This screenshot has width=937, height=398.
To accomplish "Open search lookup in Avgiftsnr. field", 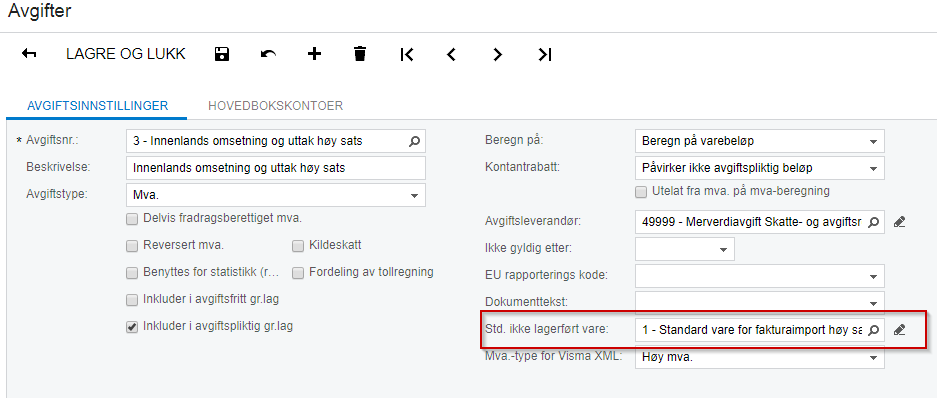I will (x=414, y=141).
